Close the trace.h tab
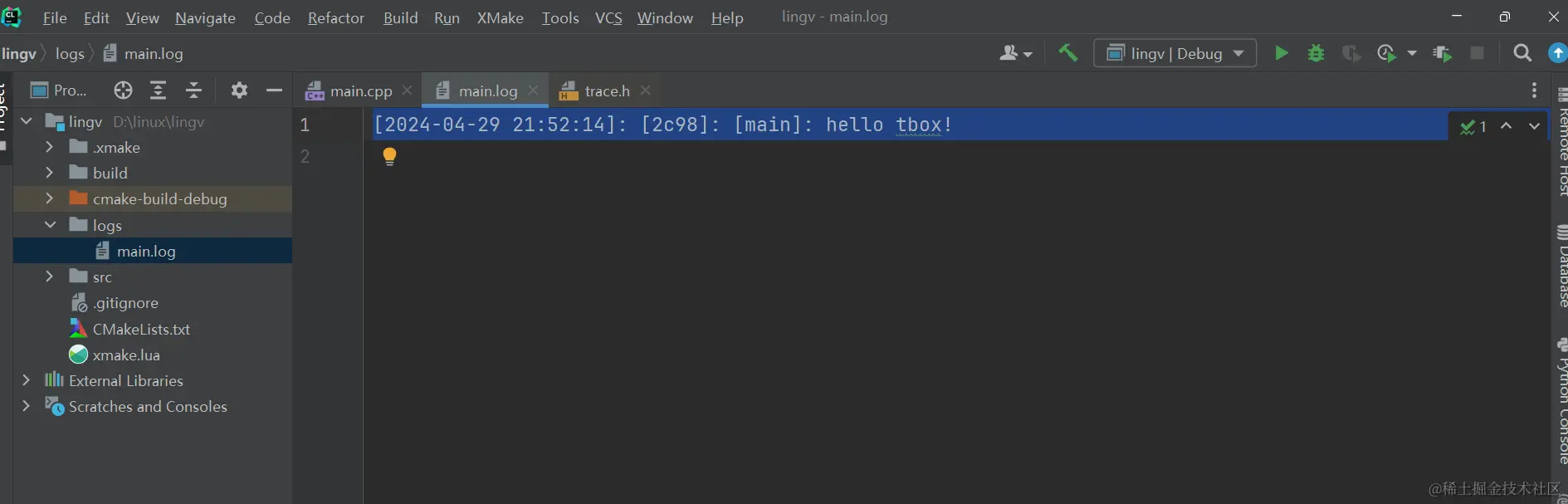The image size is (1568, 504). click(645, 91)
